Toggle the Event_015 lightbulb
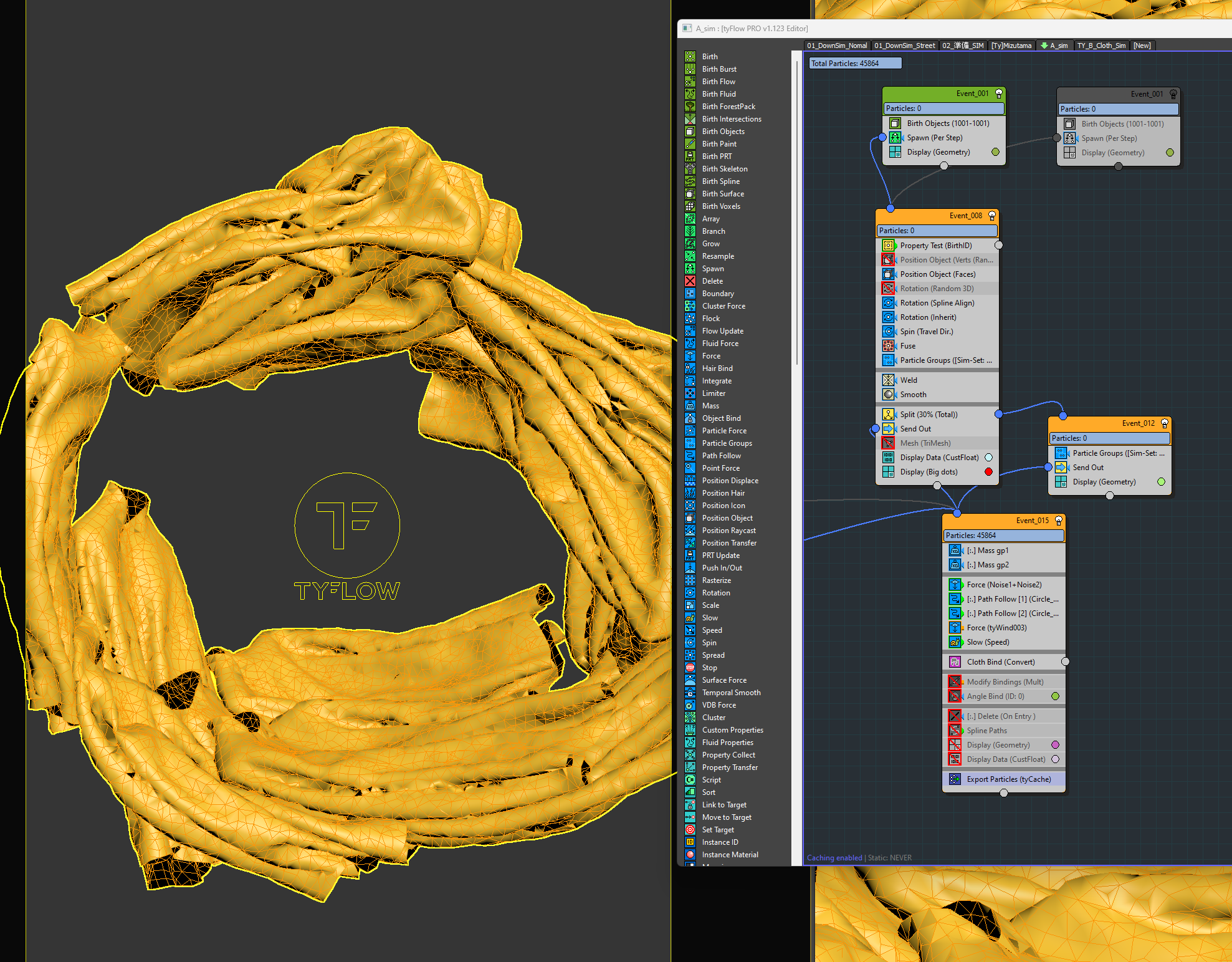 1058,521
